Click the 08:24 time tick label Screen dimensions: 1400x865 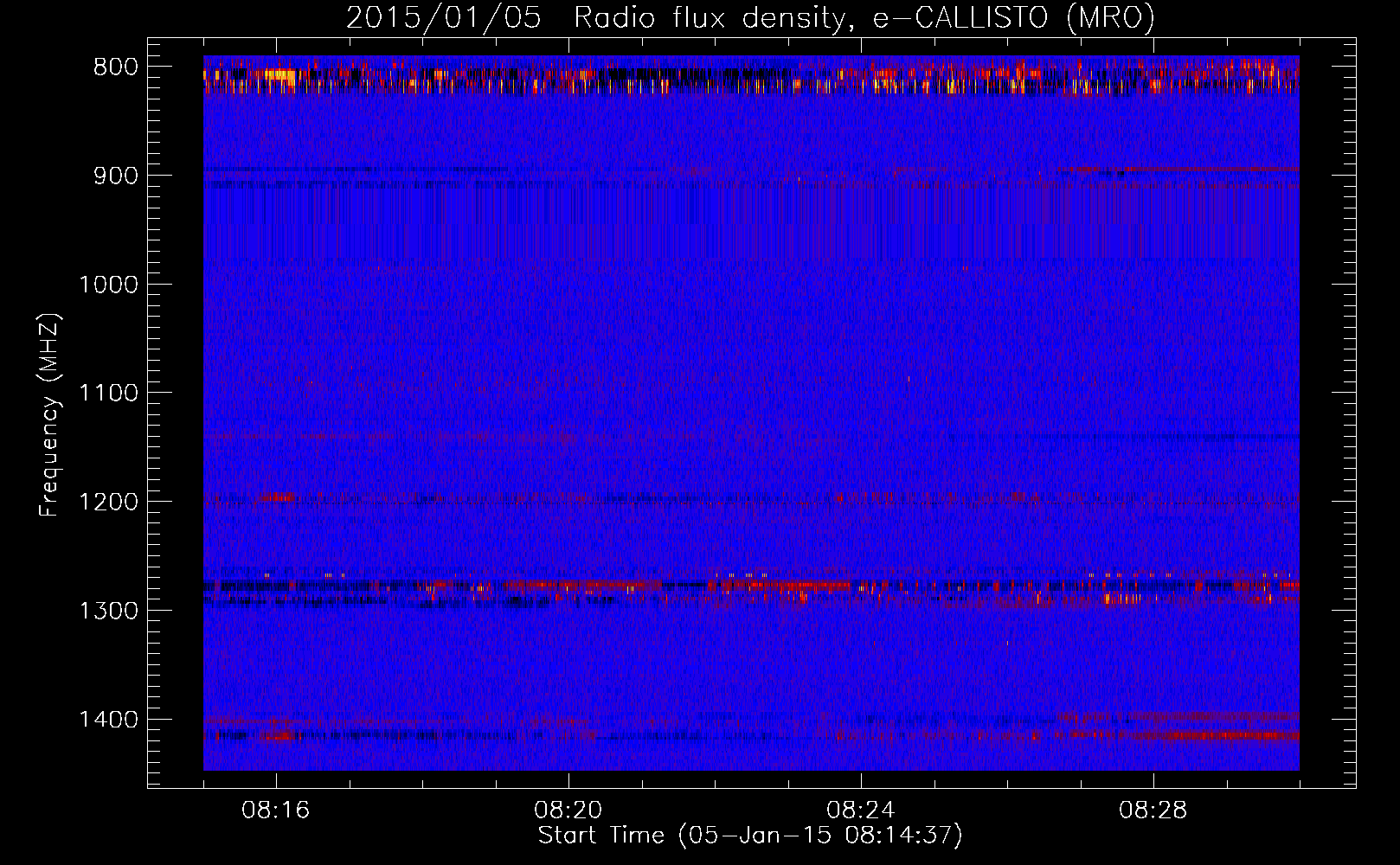pyautogui.click(x=861, y=811)
